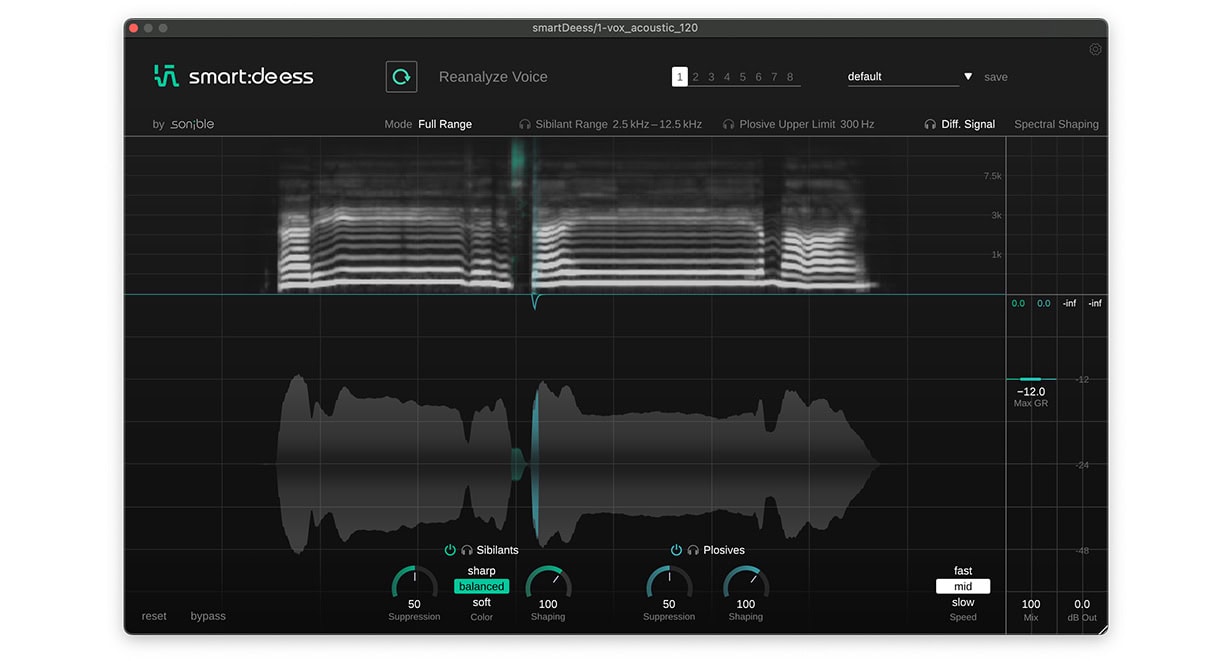The height and width of the screenshot is (661, 1232).
Task: Solo Sibilants with the headphone icon
Action: click(466, 550)
